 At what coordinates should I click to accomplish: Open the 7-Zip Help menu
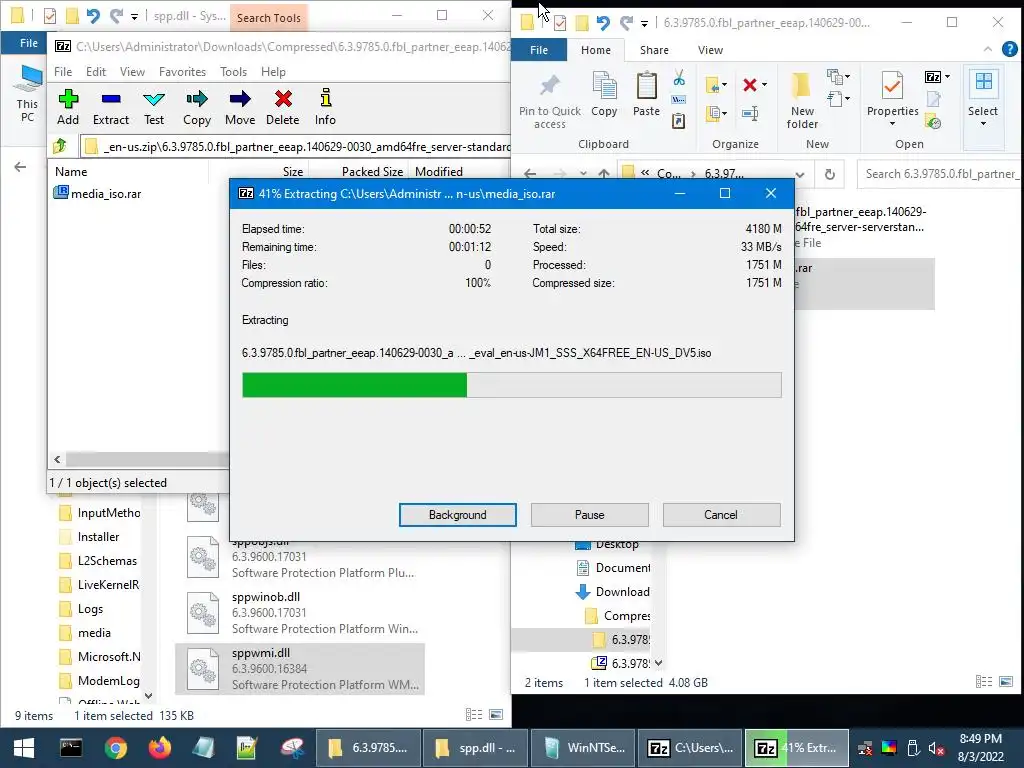[273, 72]
